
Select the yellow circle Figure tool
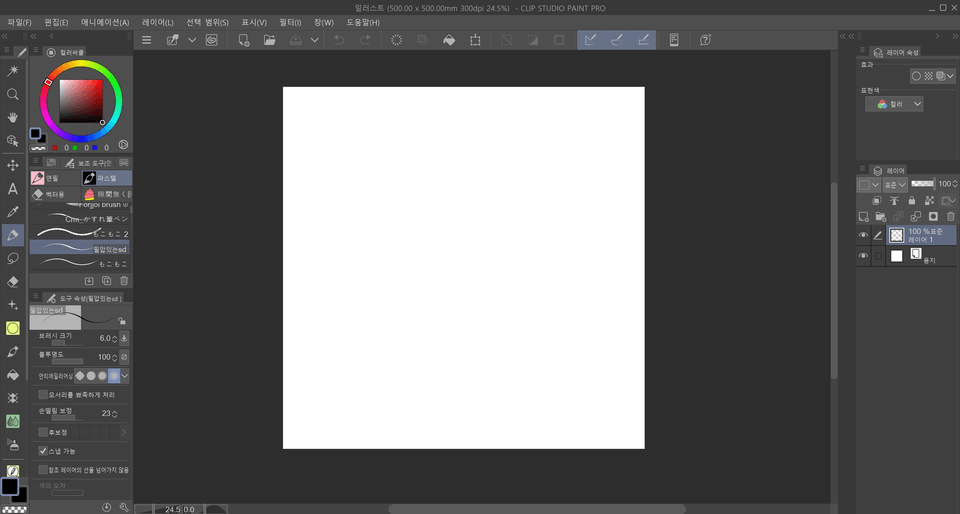click(x=12, y=329)
